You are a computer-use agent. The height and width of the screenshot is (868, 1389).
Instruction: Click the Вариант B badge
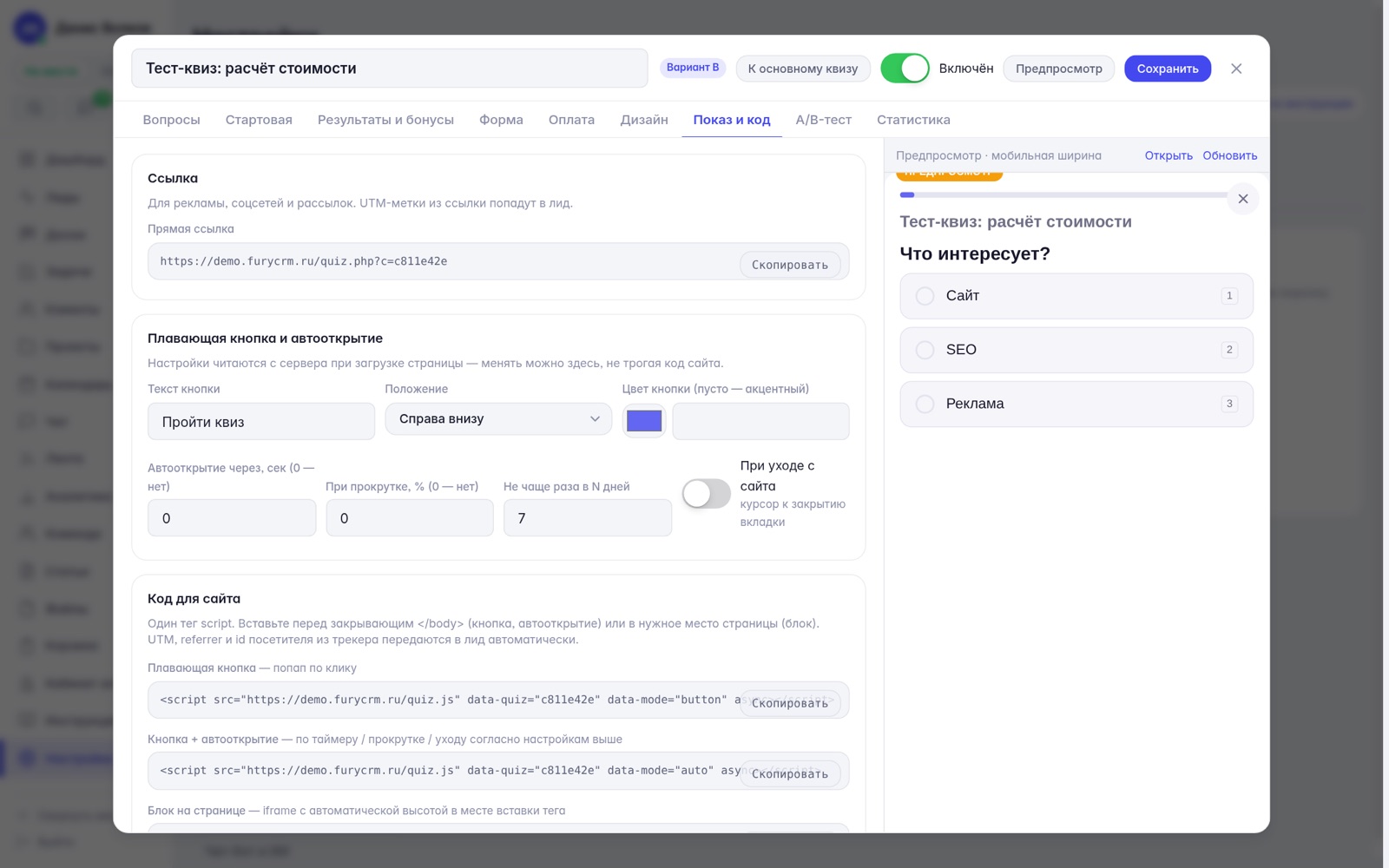(693, 68)
